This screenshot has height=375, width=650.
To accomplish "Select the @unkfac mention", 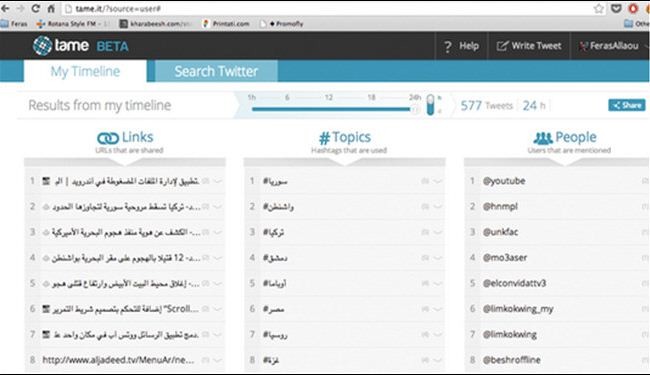I will tap(500, 232).
